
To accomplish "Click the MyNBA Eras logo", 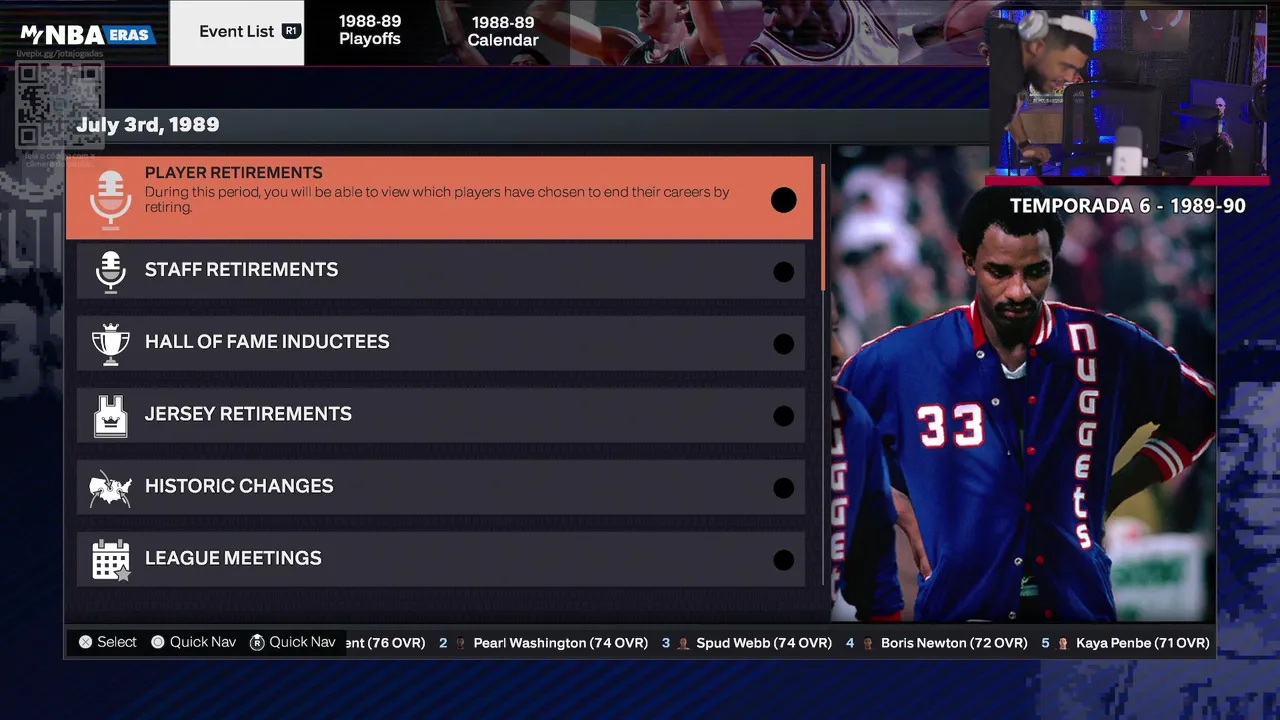I will coord(88,35).
